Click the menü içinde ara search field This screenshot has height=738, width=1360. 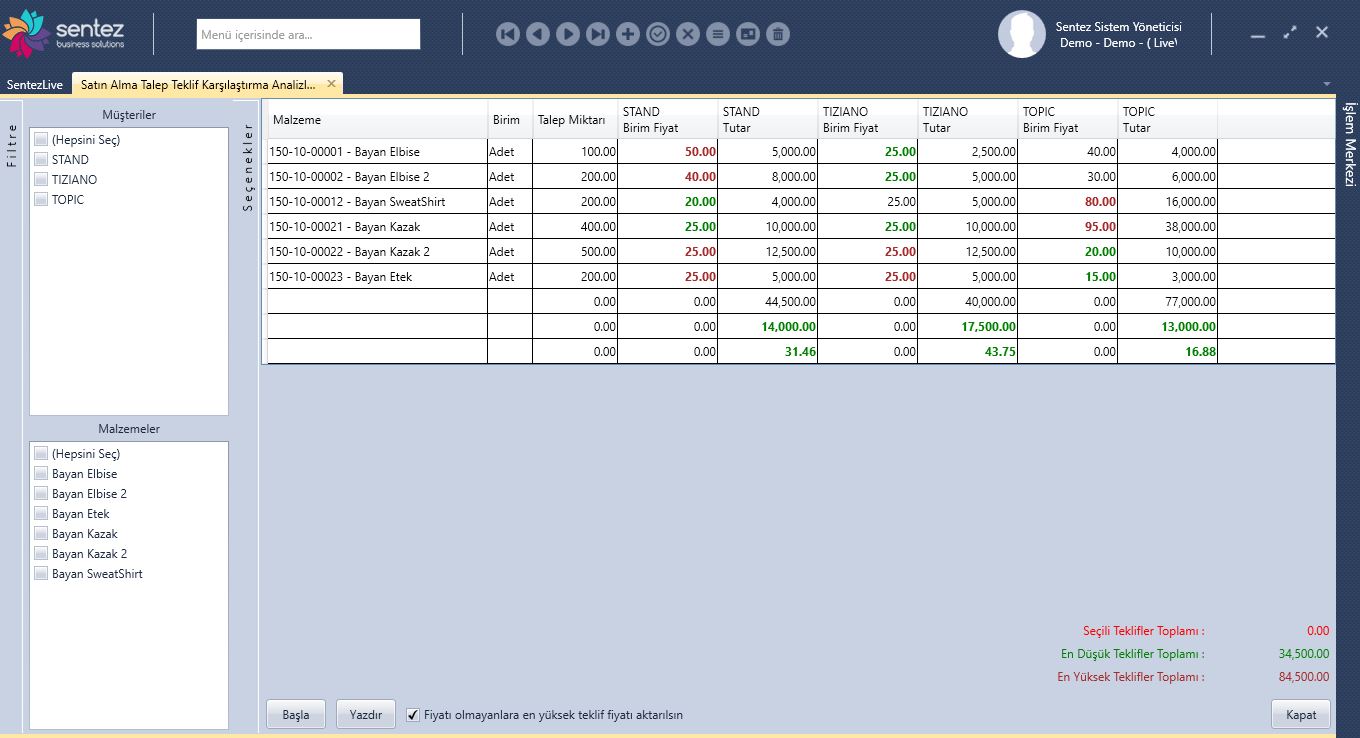pyautogui.click(x=308, y=33)
